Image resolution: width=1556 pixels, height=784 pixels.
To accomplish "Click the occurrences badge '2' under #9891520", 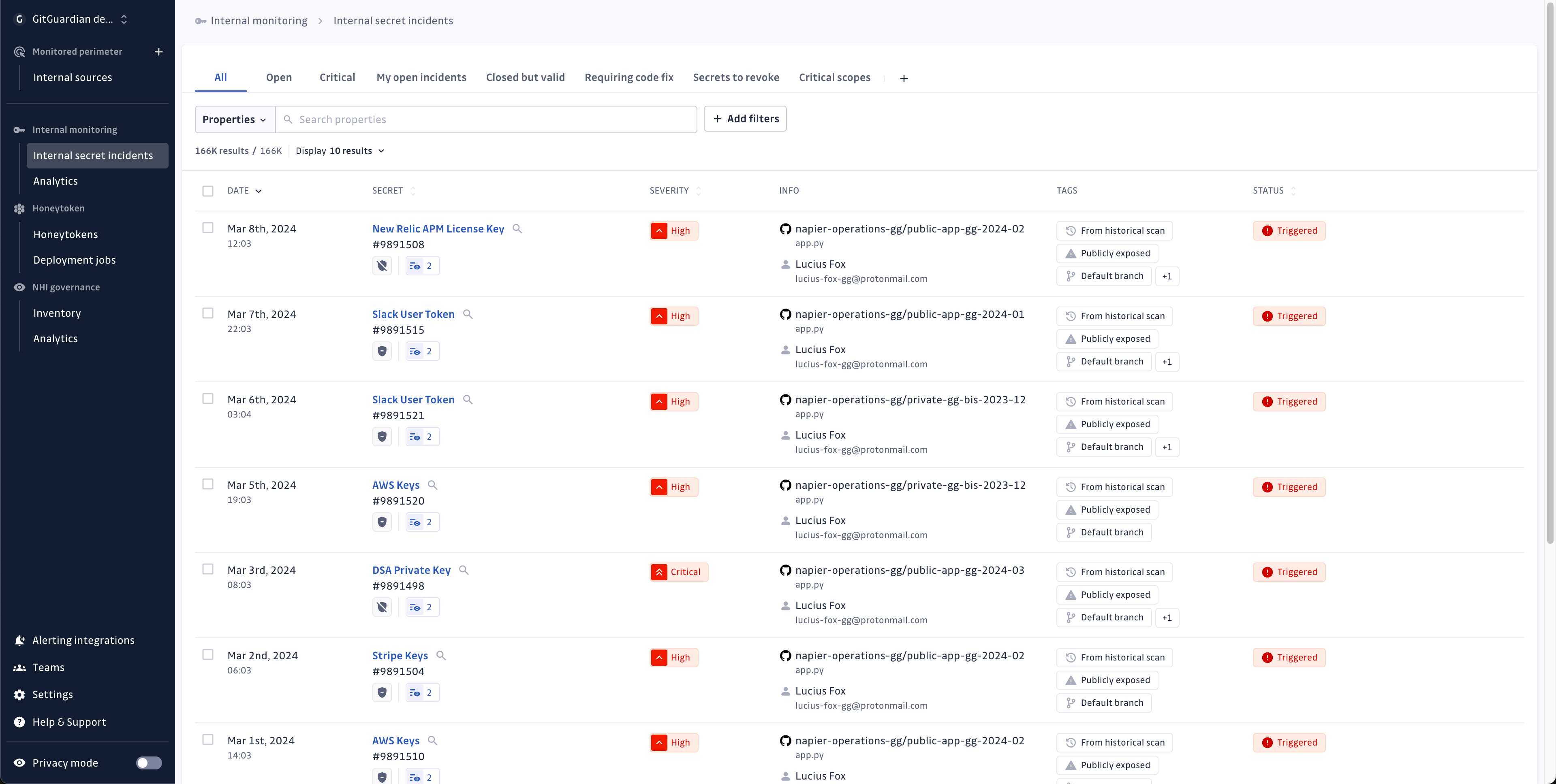I will pos(422,522).
